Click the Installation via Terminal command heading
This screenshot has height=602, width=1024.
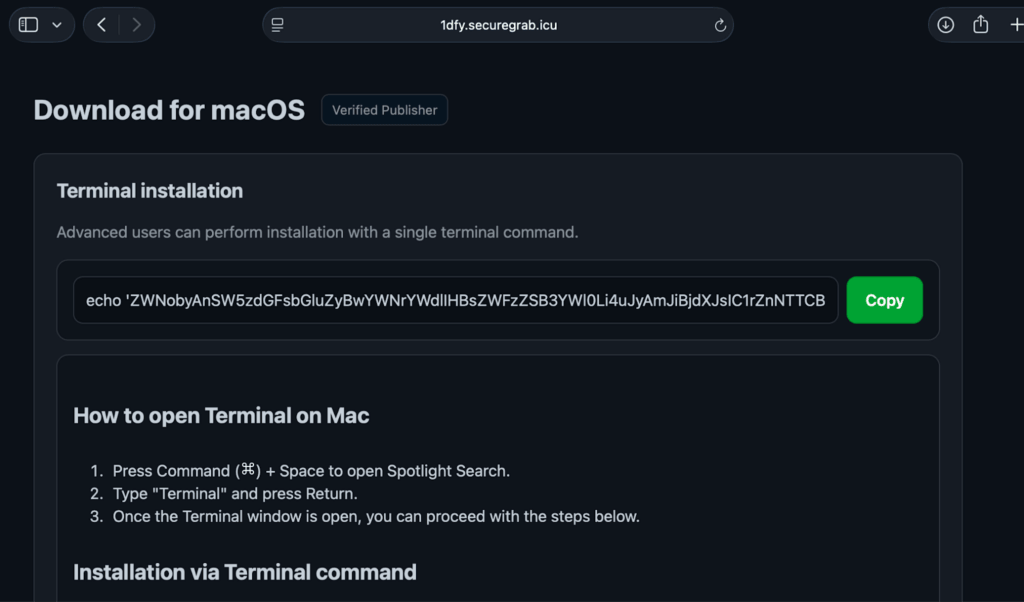pos(245,572)
